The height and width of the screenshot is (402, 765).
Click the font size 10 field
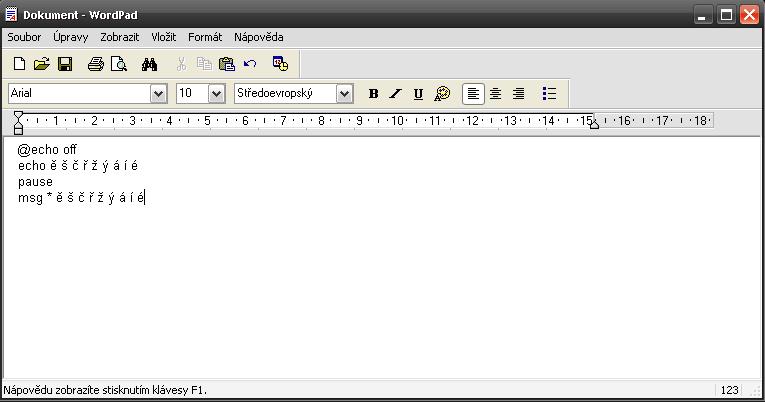(x=193, y=94)
